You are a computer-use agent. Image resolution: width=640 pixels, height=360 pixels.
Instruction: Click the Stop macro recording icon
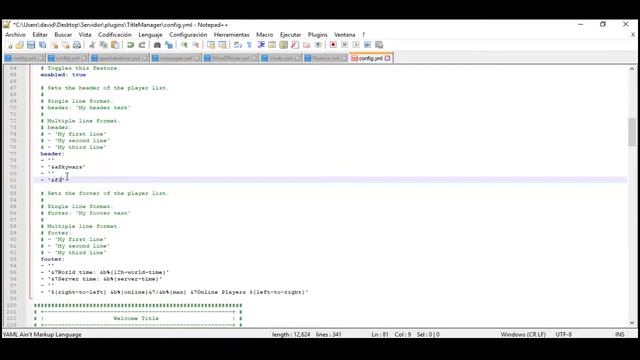(344, 45)
